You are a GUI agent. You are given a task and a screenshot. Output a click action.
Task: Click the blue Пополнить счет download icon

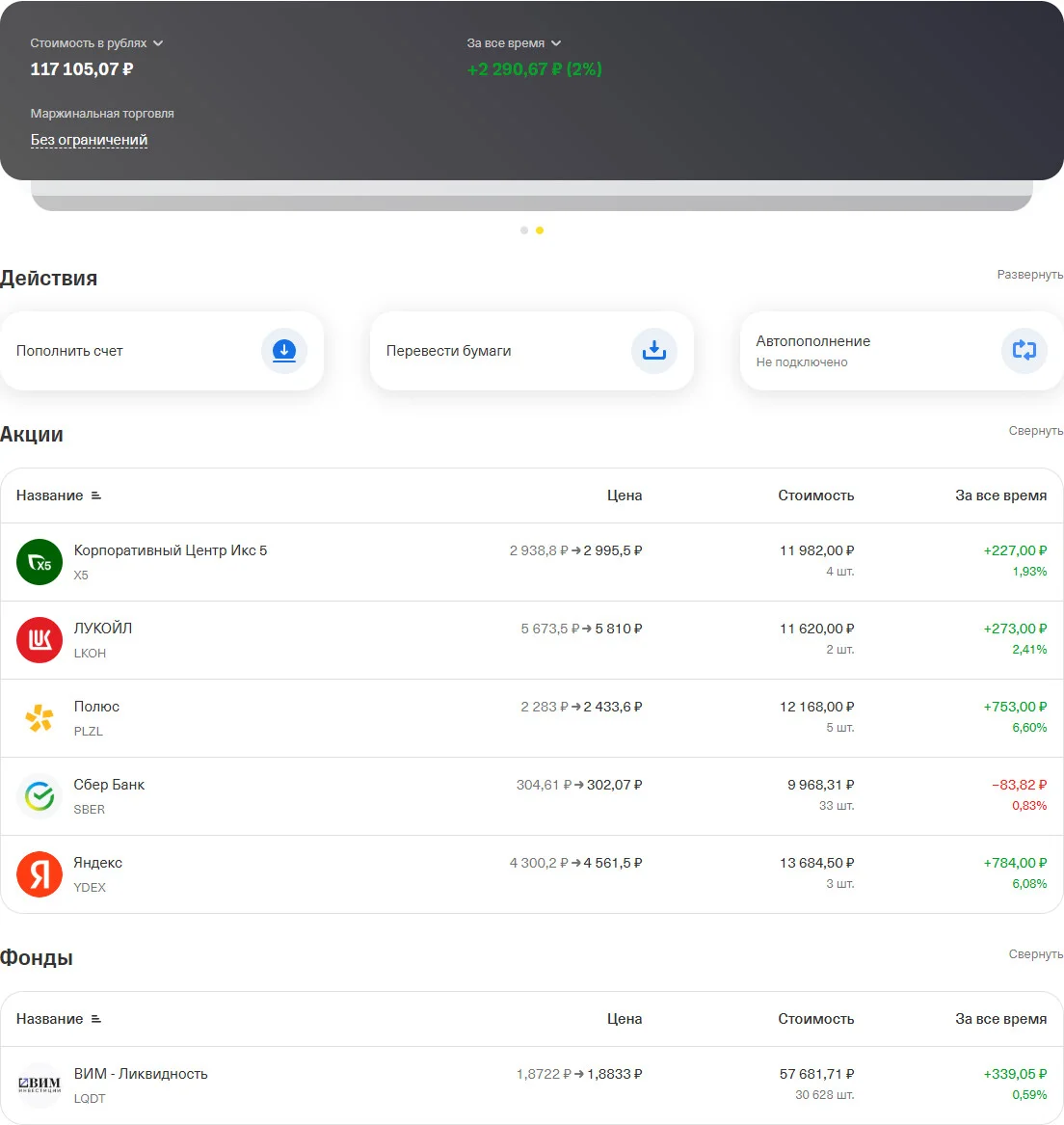(284, 351)
